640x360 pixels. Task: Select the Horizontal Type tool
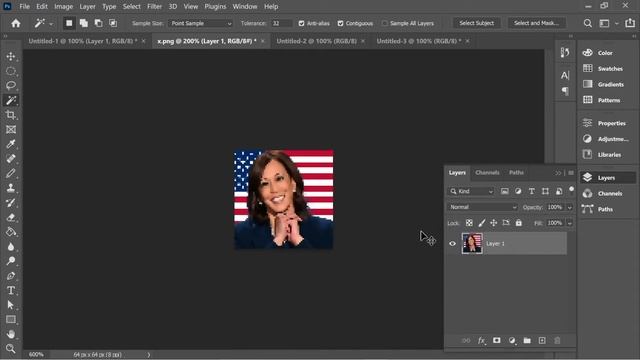pyautogui.click(x=11, y=291)
